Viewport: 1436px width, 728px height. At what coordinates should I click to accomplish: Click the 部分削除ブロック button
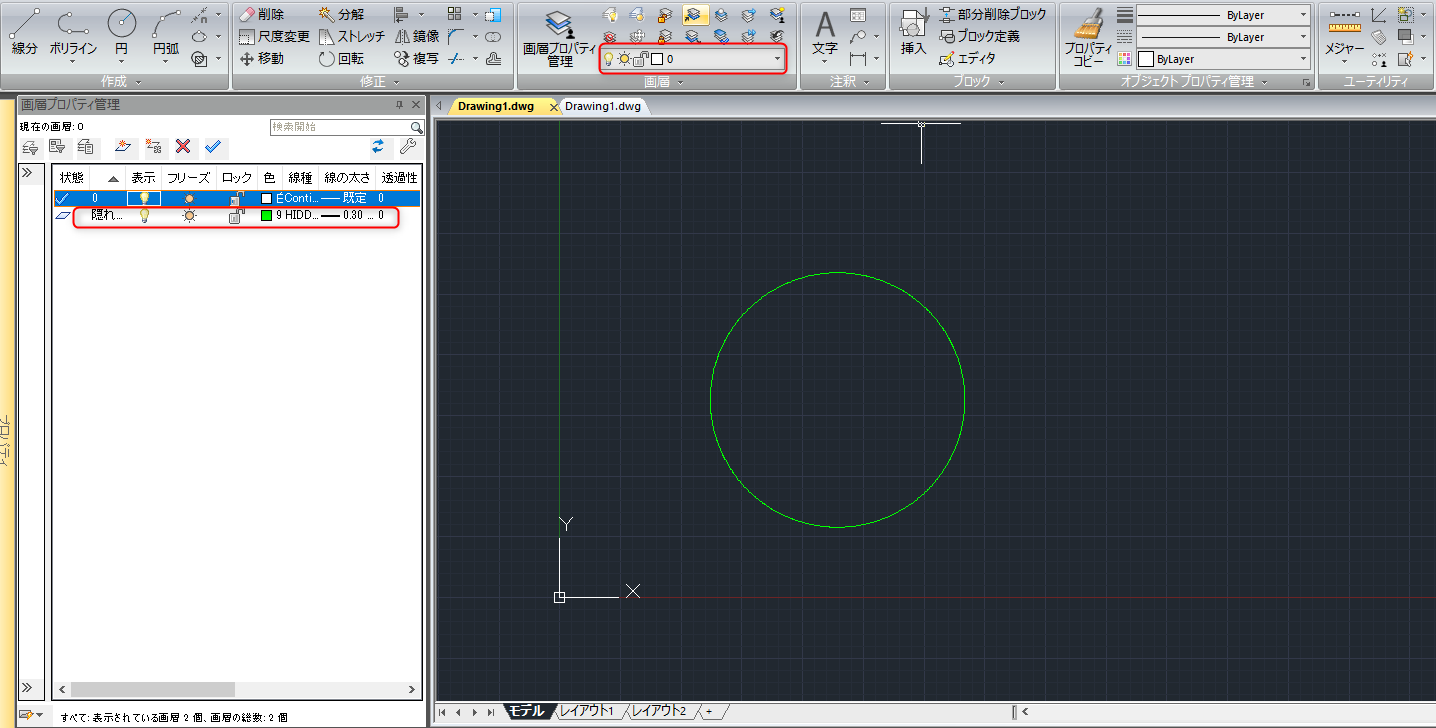(994, 14)
